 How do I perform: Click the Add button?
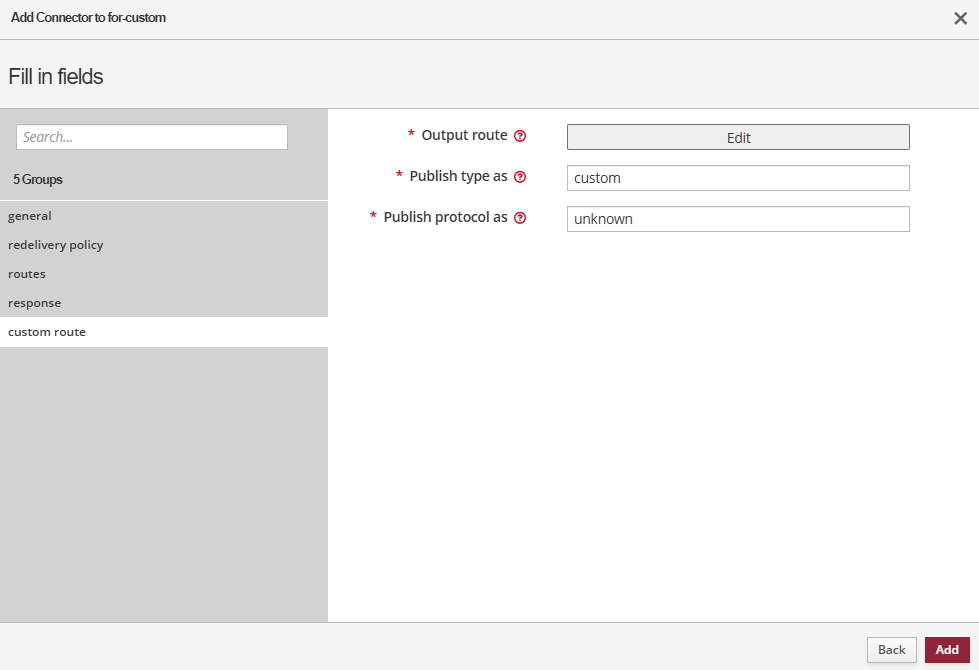click(946, 650)
